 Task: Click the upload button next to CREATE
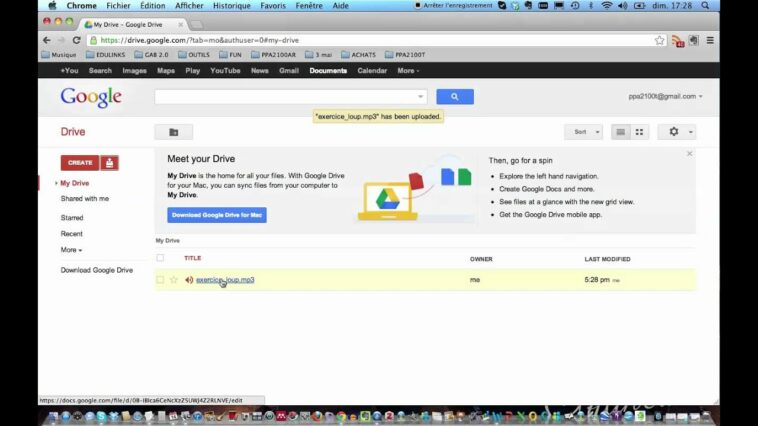pyautogui.click(x=109, y=163)
